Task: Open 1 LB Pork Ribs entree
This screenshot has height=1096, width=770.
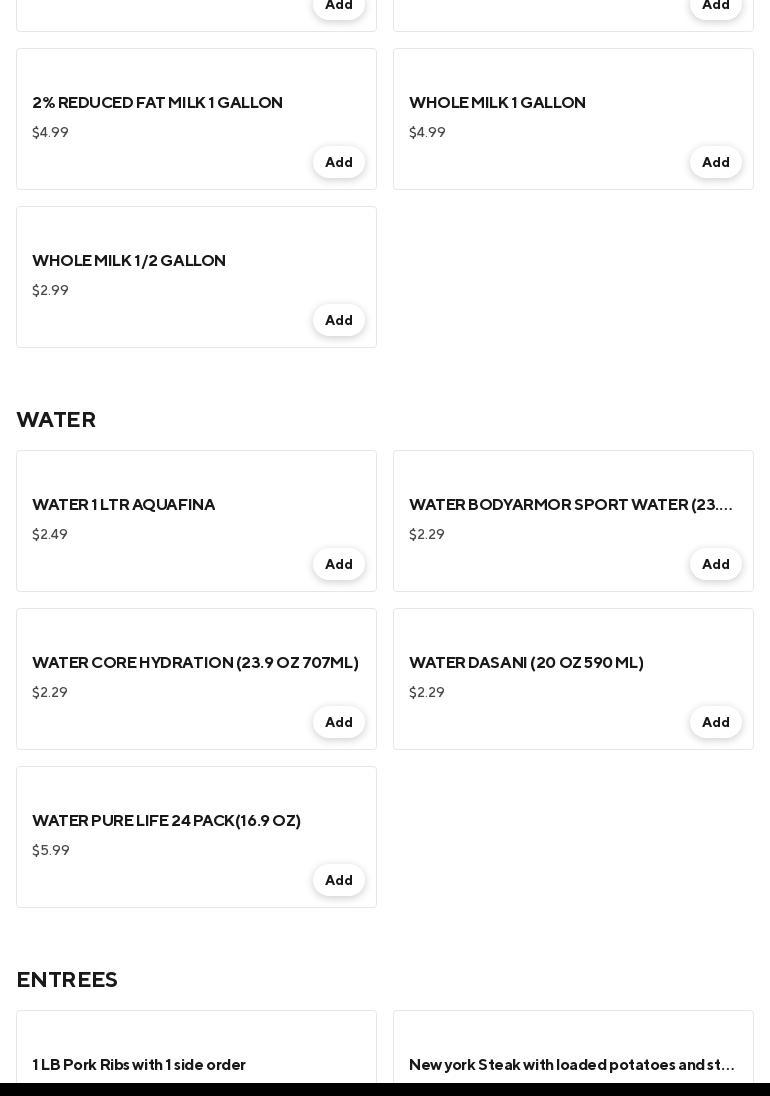Action: [x=139, y=1065]
